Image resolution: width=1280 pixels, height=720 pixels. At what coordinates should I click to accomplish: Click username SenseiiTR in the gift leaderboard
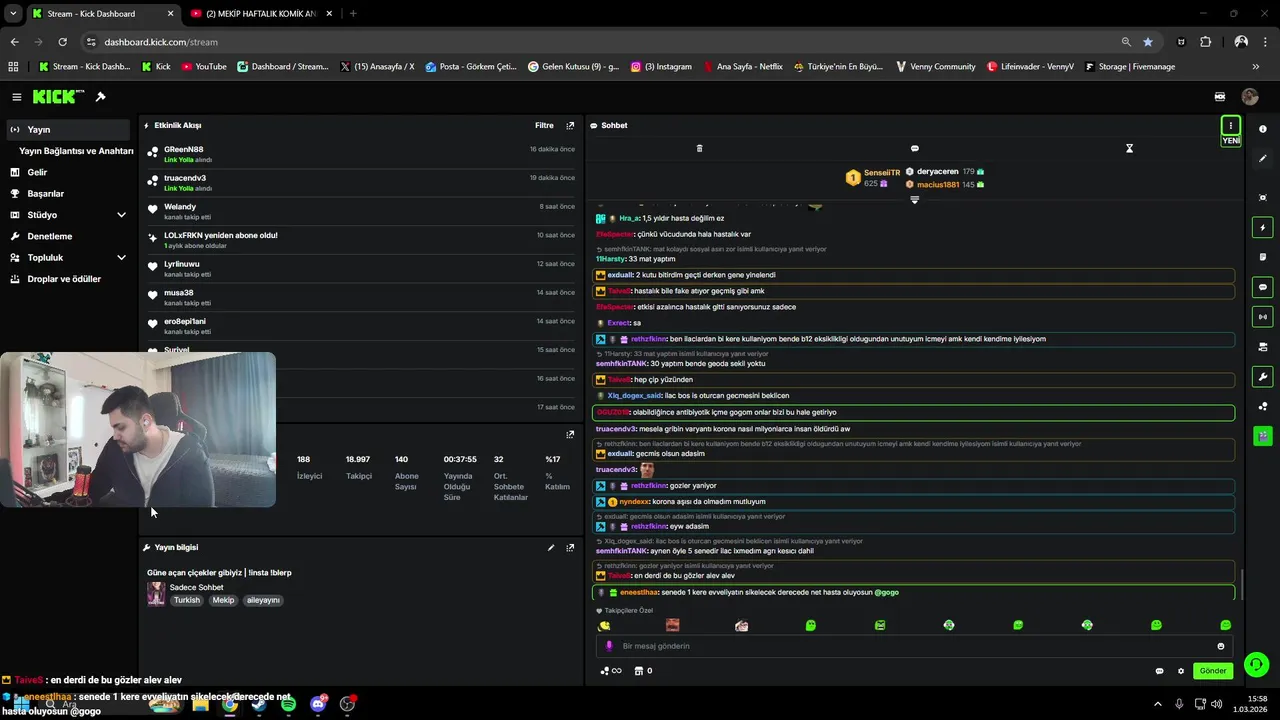pos(882,173)
